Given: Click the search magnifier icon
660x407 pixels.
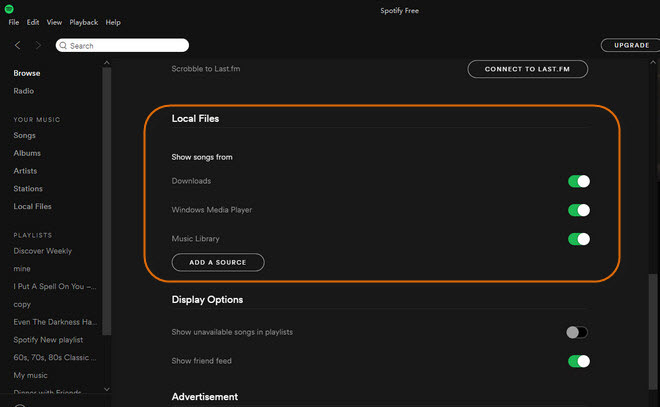Looking at the screenshot, I should tap(63, 45).
